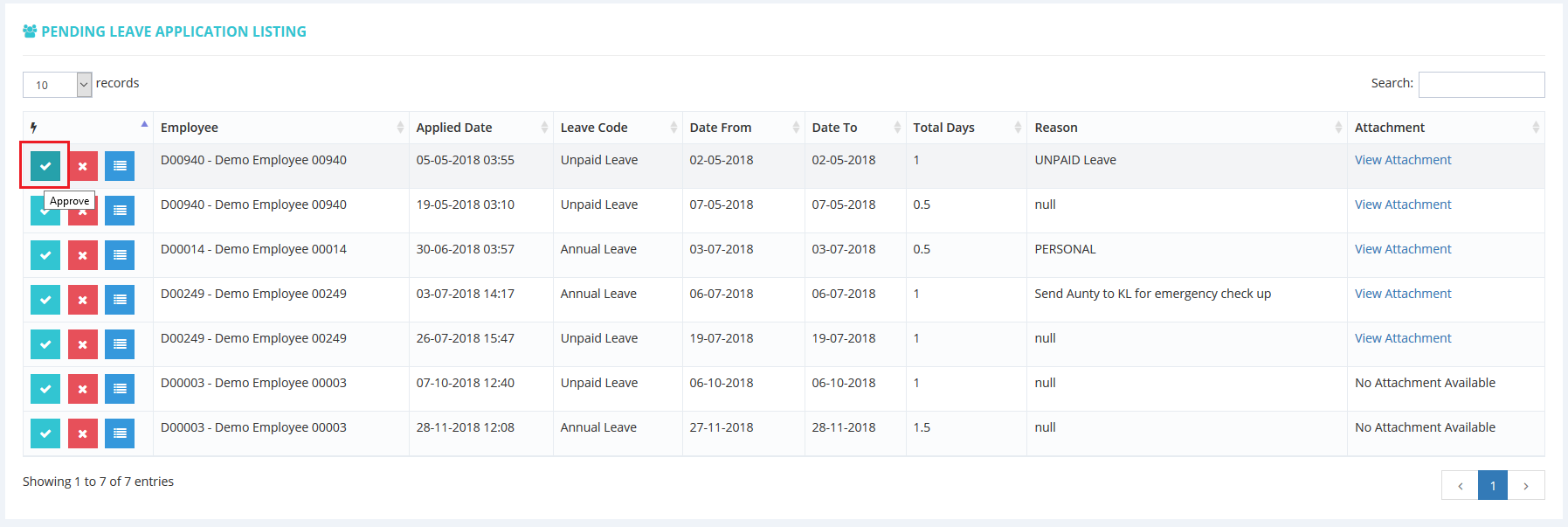This screenshot has width=1568, height=527.
Task: Click the Search input field
Action: [1481, 85]
